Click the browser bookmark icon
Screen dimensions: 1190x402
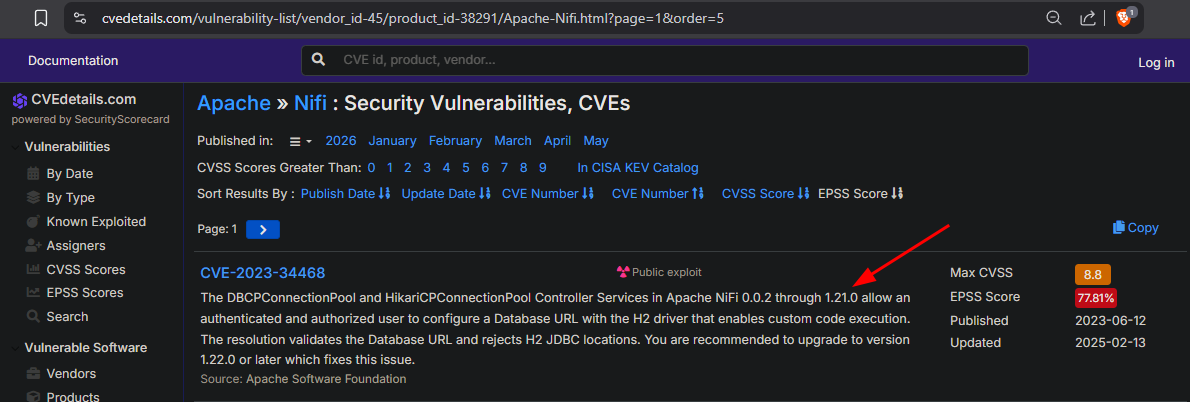41,17
